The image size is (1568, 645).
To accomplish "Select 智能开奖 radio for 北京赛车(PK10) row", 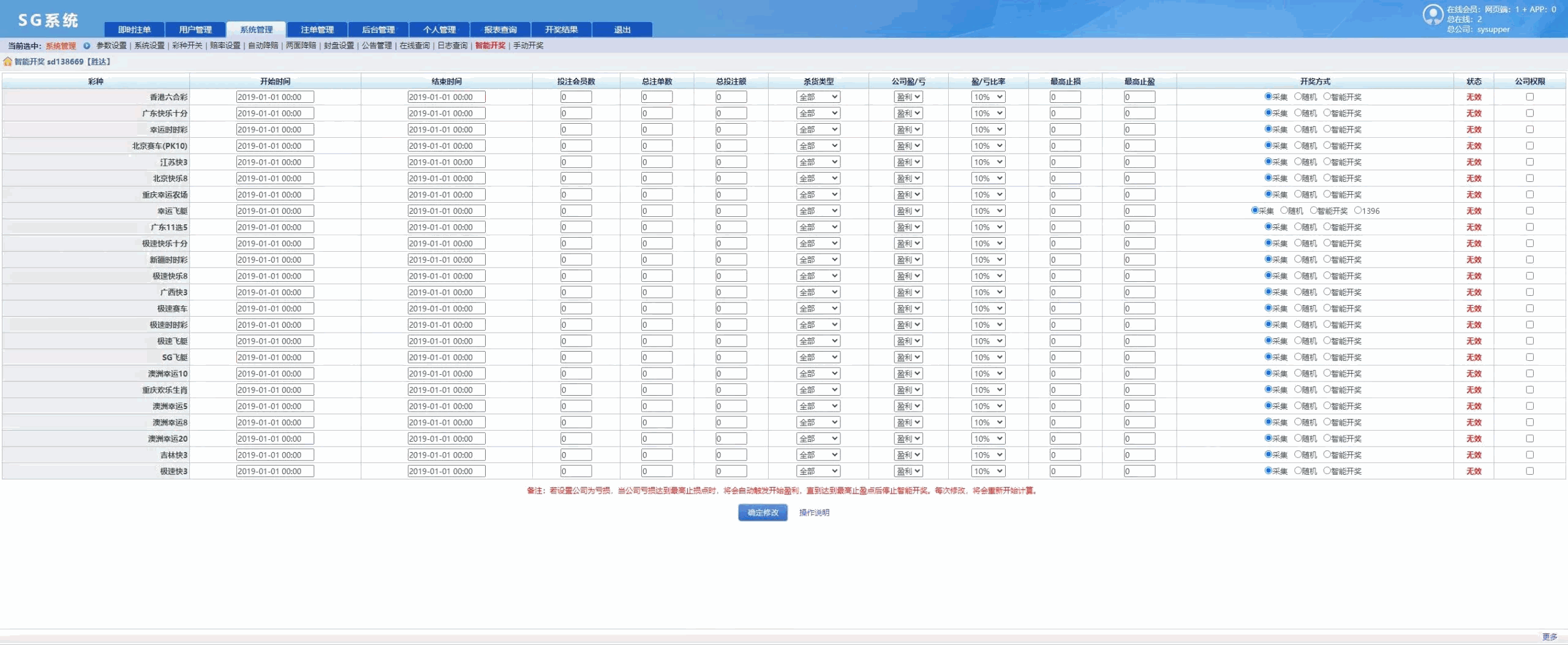I will coord(1327,146).
